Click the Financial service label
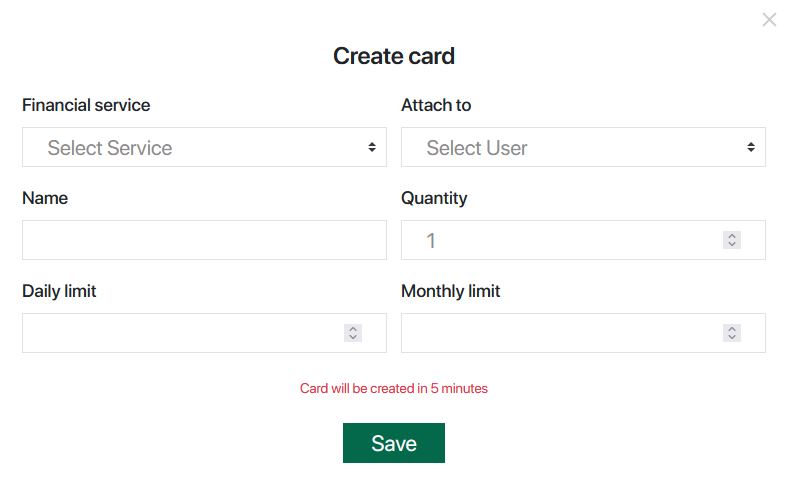 pos(86,105)
